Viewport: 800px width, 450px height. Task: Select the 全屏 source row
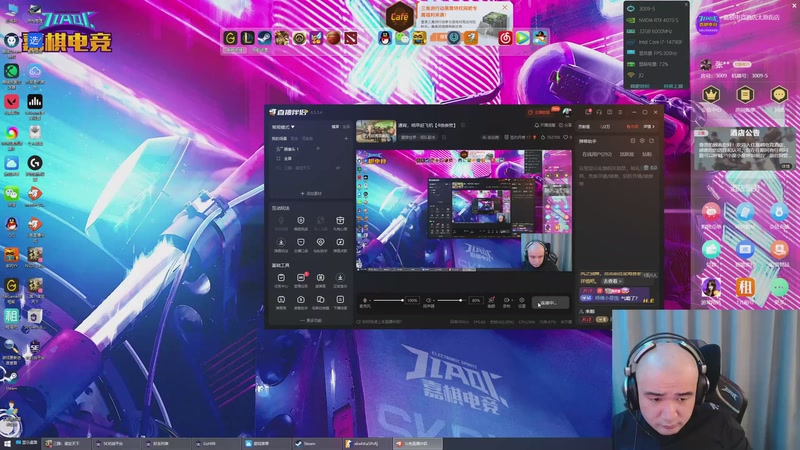[x=310, y=159]
